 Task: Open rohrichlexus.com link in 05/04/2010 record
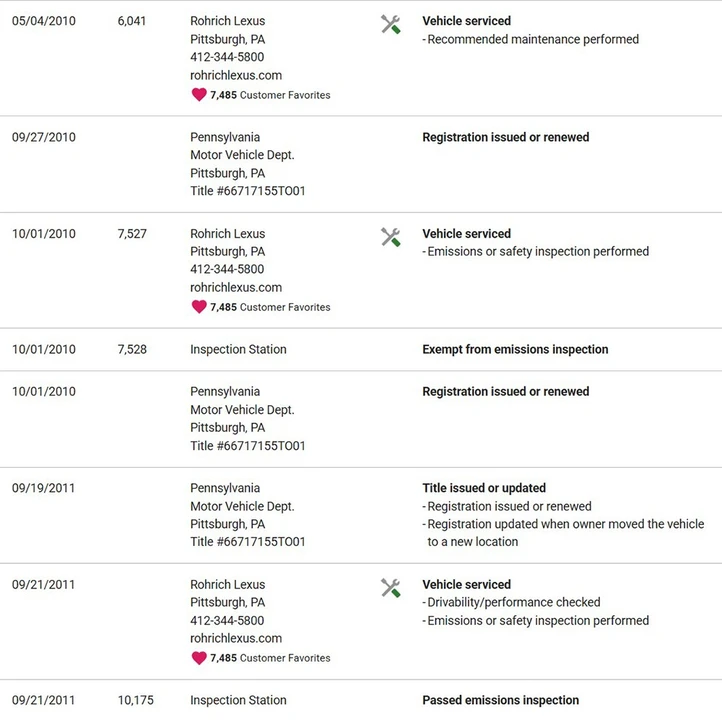(236, 75)
